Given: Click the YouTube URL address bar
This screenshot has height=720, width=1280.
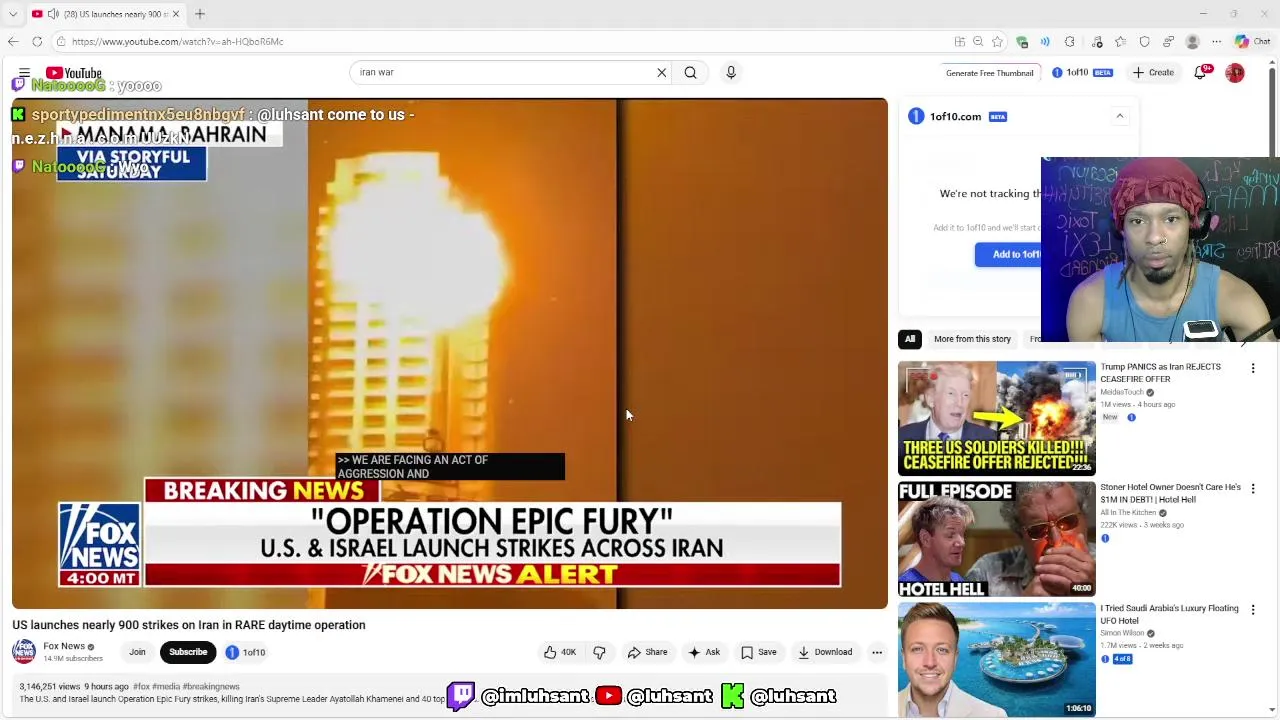Looking at the screenshot, I should [500, 41].
